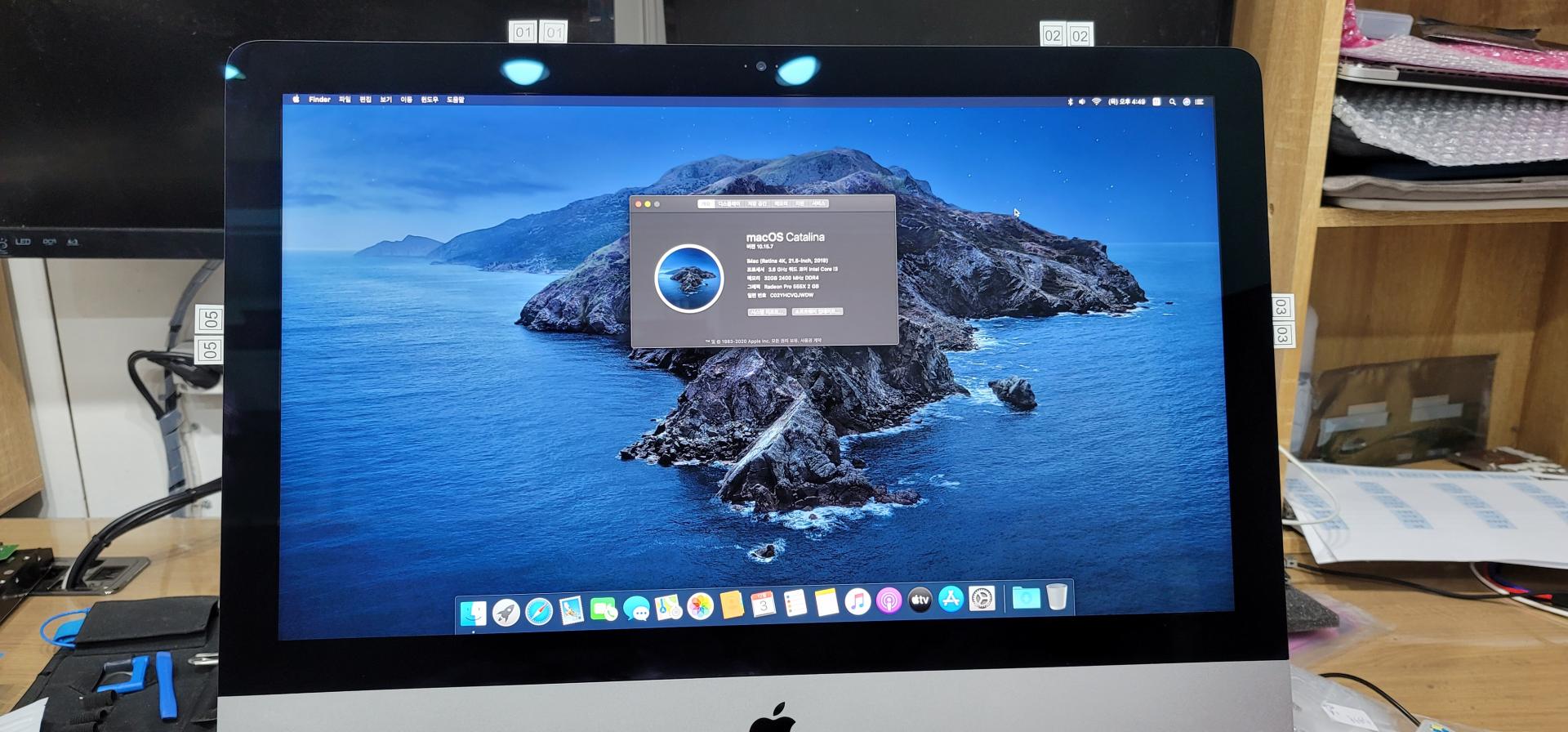
Task: Open FaceTime from the Dock
Action: pyautogui.click(x=604, y=609)
